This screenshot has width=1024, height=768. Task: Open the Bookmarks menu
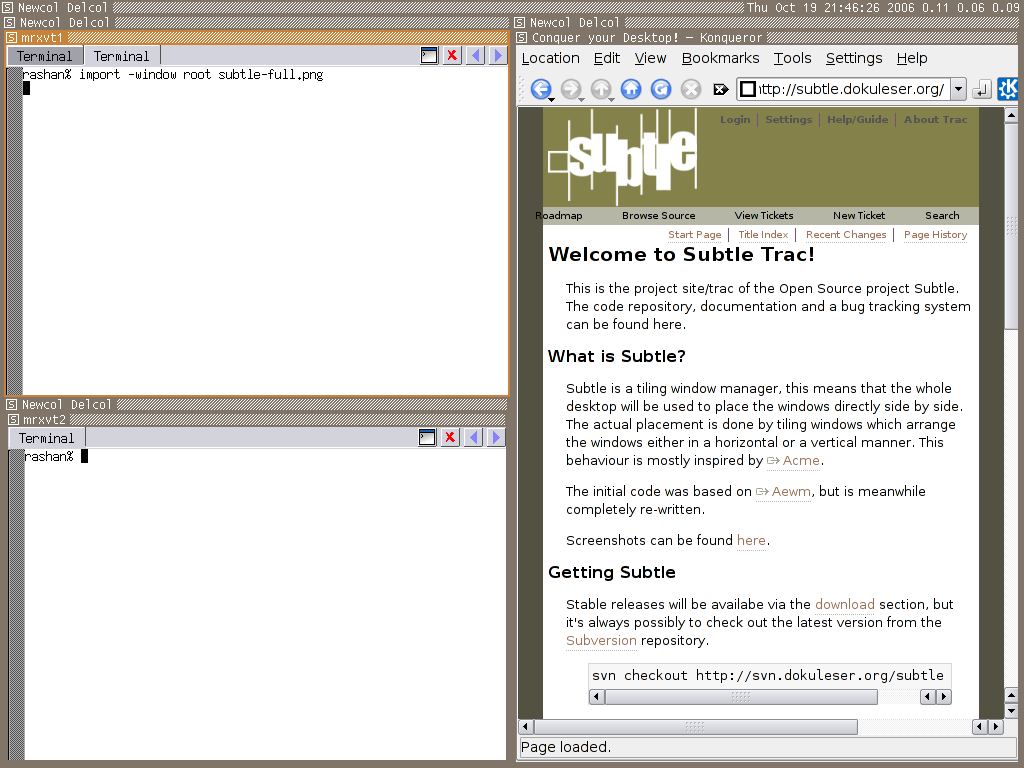[720, 58]
